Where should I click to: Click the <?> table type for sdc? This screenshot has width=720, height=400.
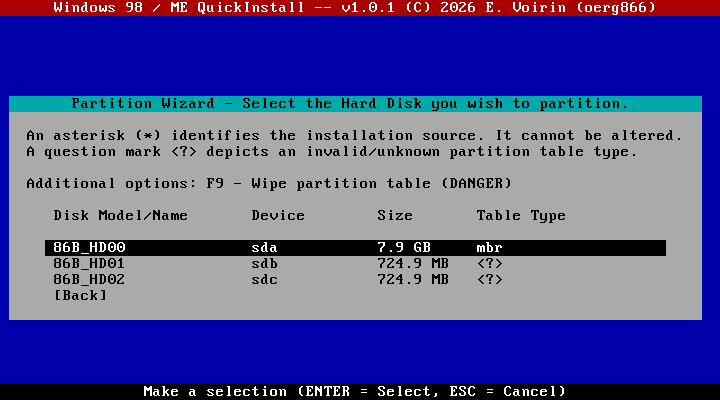(489, 280)
